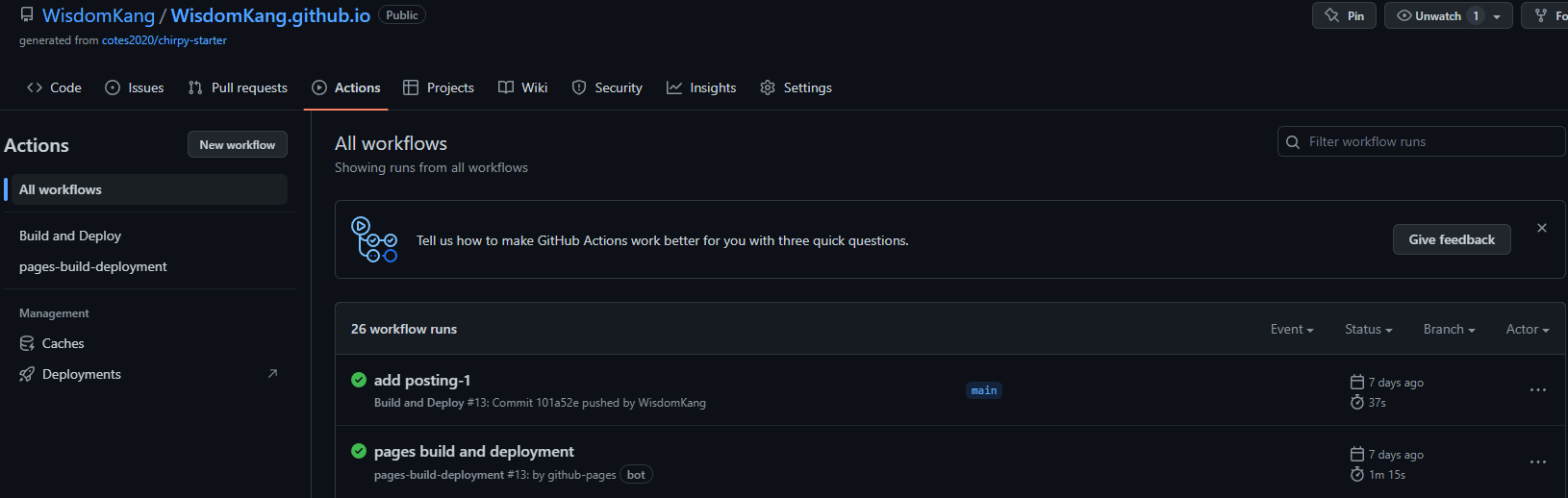Viewport: 1568px width, 498px height.
Task: Expand the Status filter dropdown
Action: click(x=1368, y=329)
